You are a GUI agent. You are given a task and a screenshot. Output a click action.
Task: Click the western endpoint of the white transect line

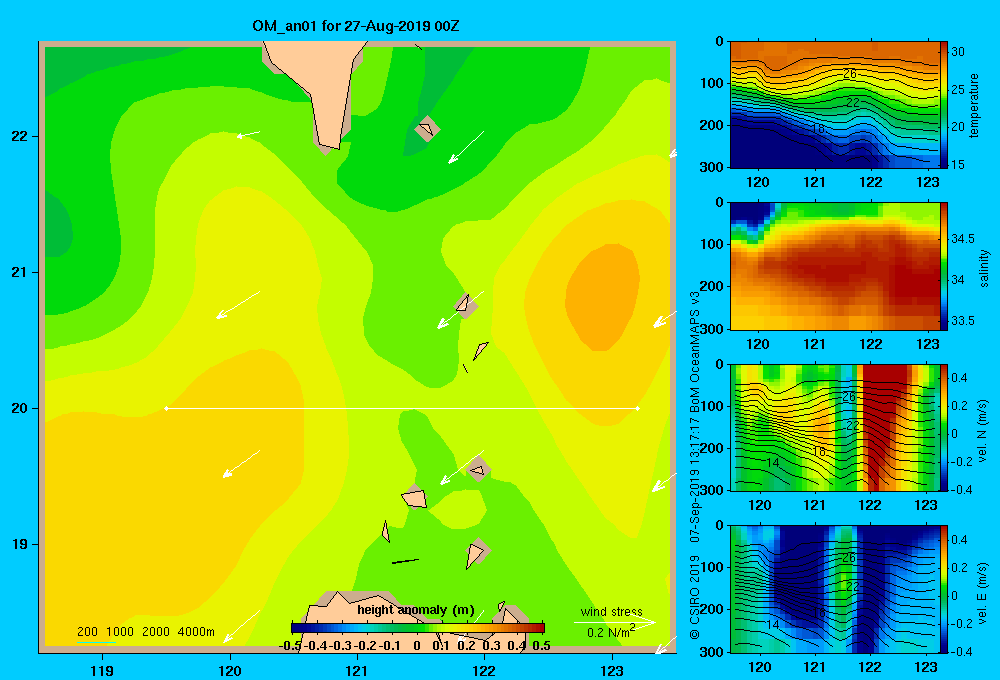pos(166,408)
